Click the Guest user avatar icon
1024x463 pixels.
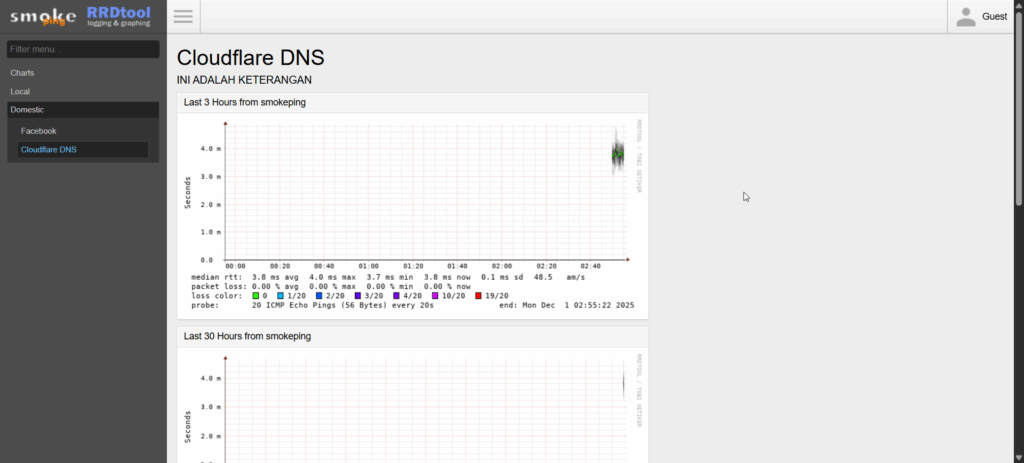click(965, 16)
